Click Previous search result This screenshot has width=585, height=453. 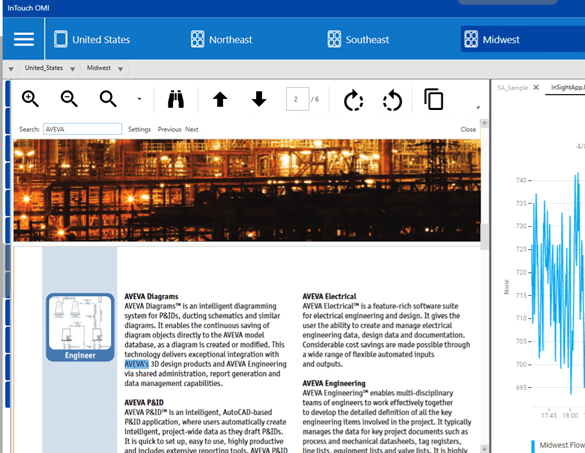pos(169,129)
